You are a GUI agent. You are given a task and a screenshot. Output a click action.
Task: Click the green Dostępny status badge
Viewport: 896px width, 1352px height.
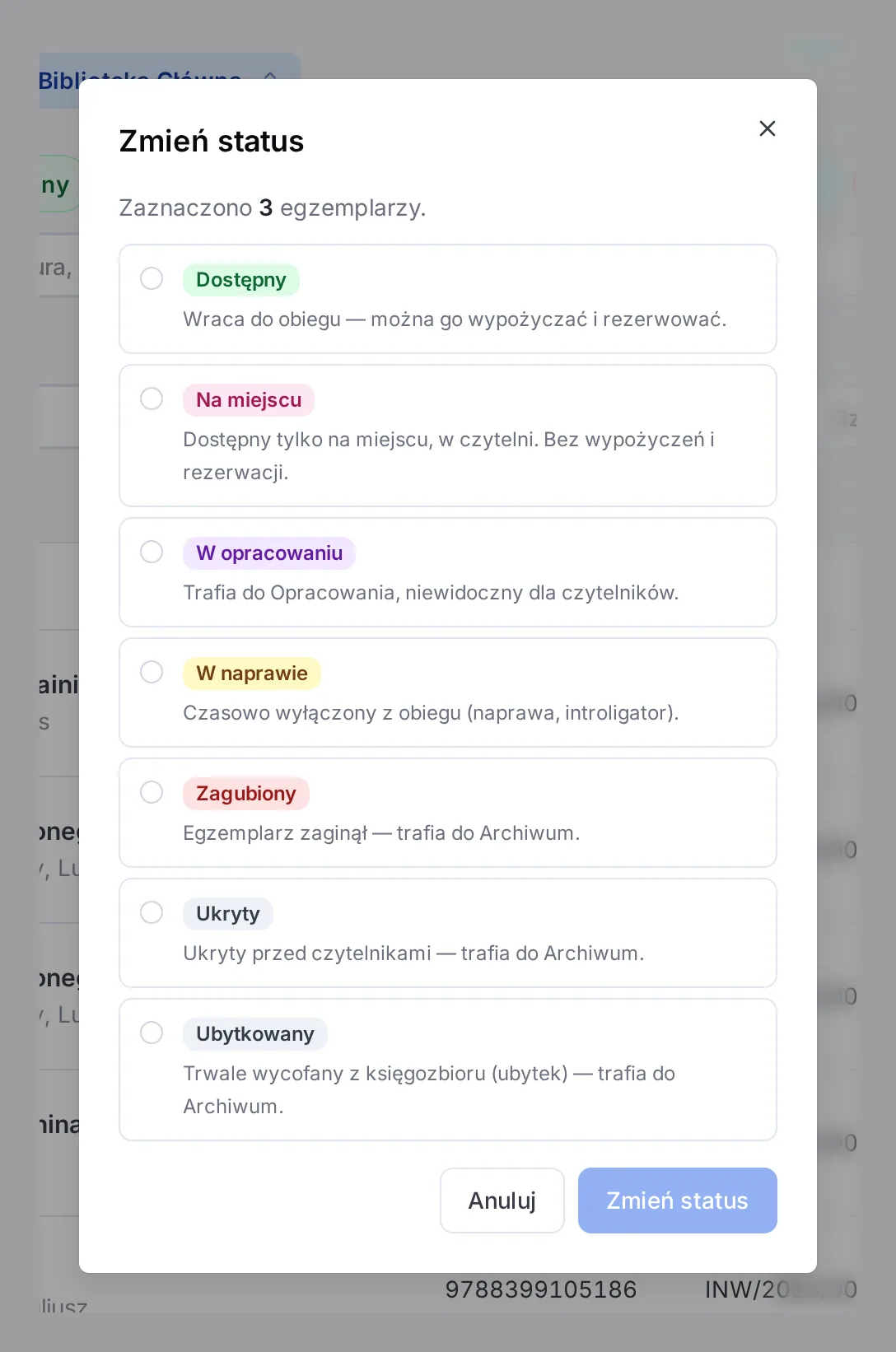(240, 280)
